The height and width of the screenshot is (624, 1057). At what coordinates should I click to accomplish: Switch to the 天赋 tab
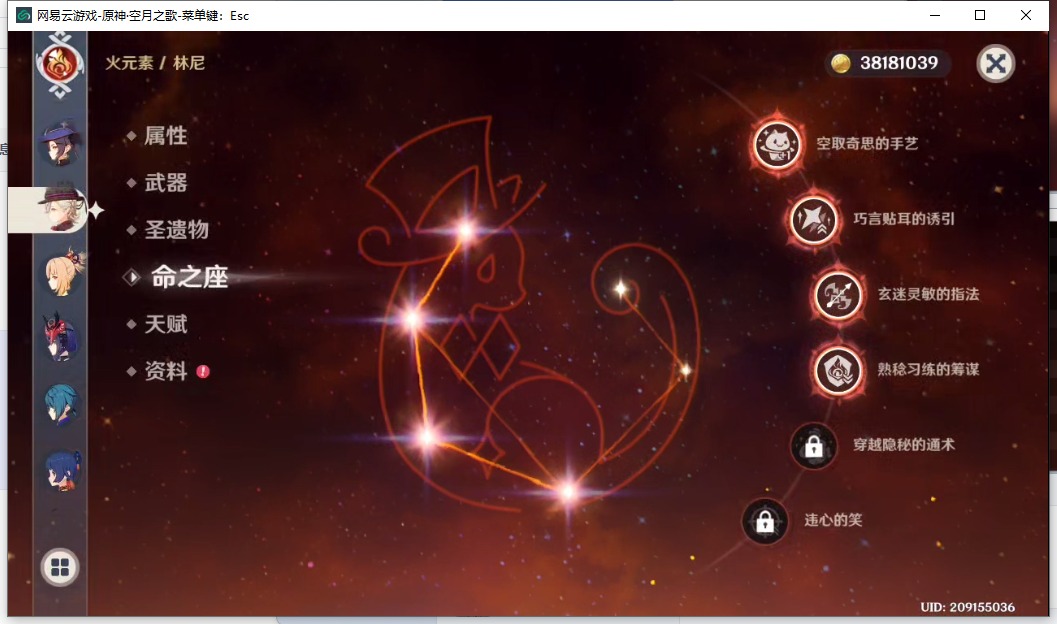(165, 324)
